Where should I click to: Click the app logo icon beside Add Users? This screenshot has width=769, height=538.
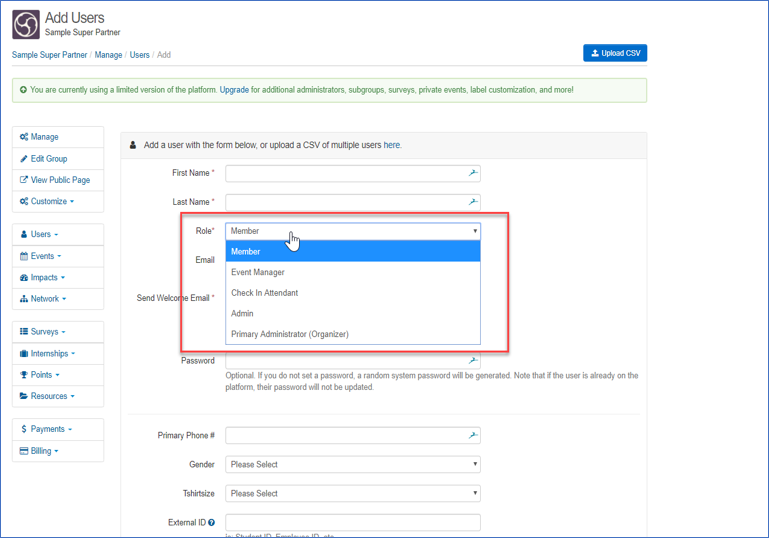26,25
